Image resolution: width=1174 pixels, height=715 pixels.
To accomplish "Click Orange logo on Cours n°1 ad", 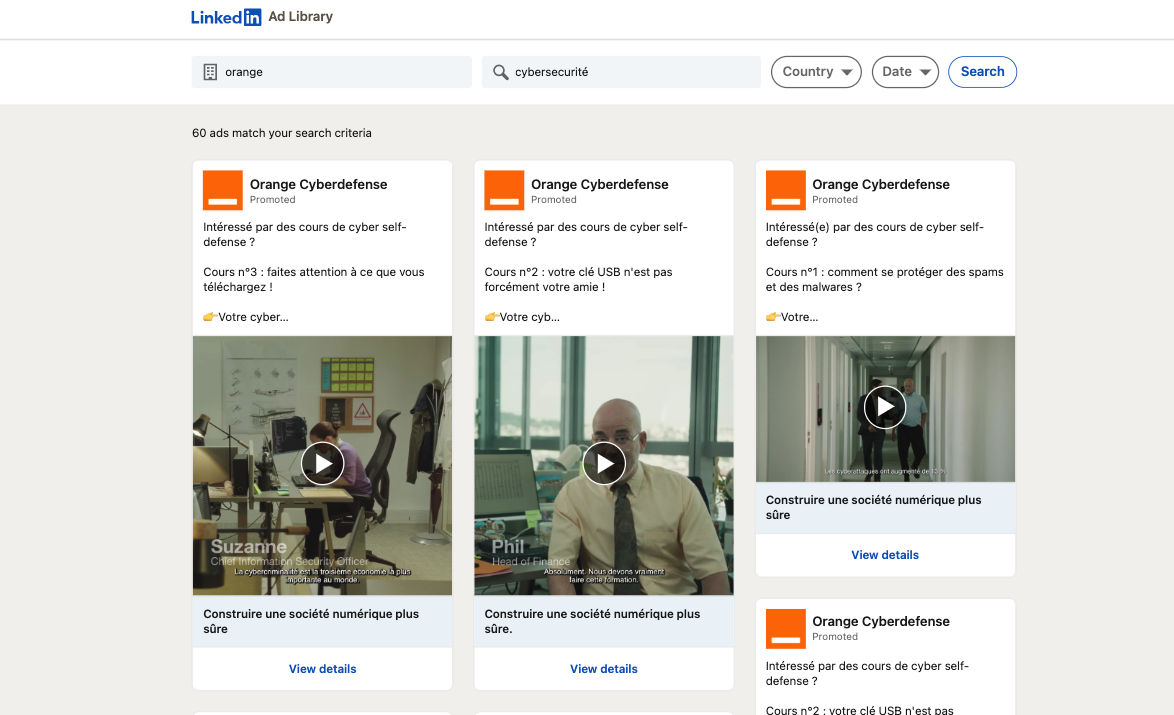I will [x=785, y=190].
